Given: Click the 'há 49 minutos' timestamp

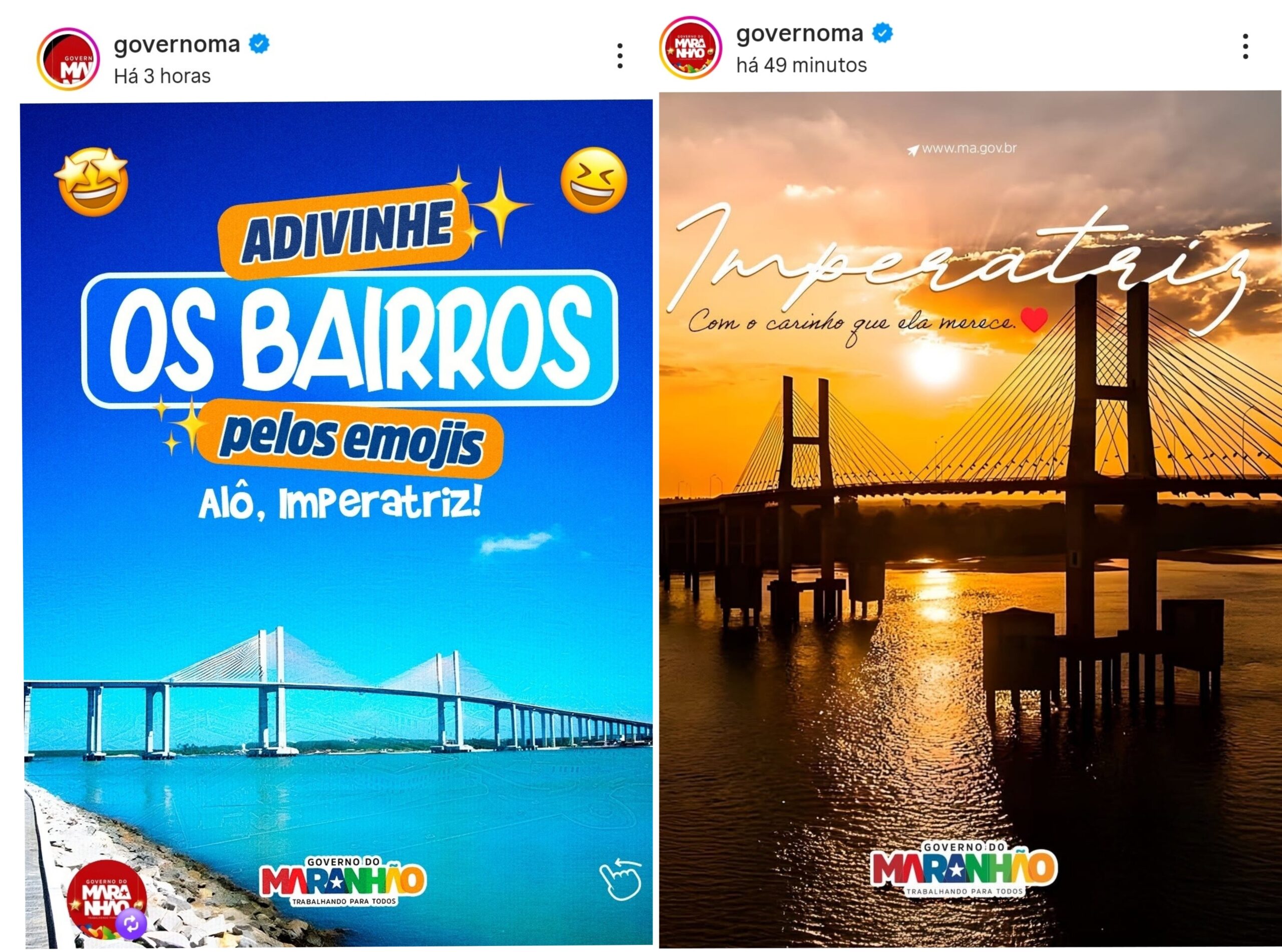Looking at the screenshot, I should [x=801, y=65].
